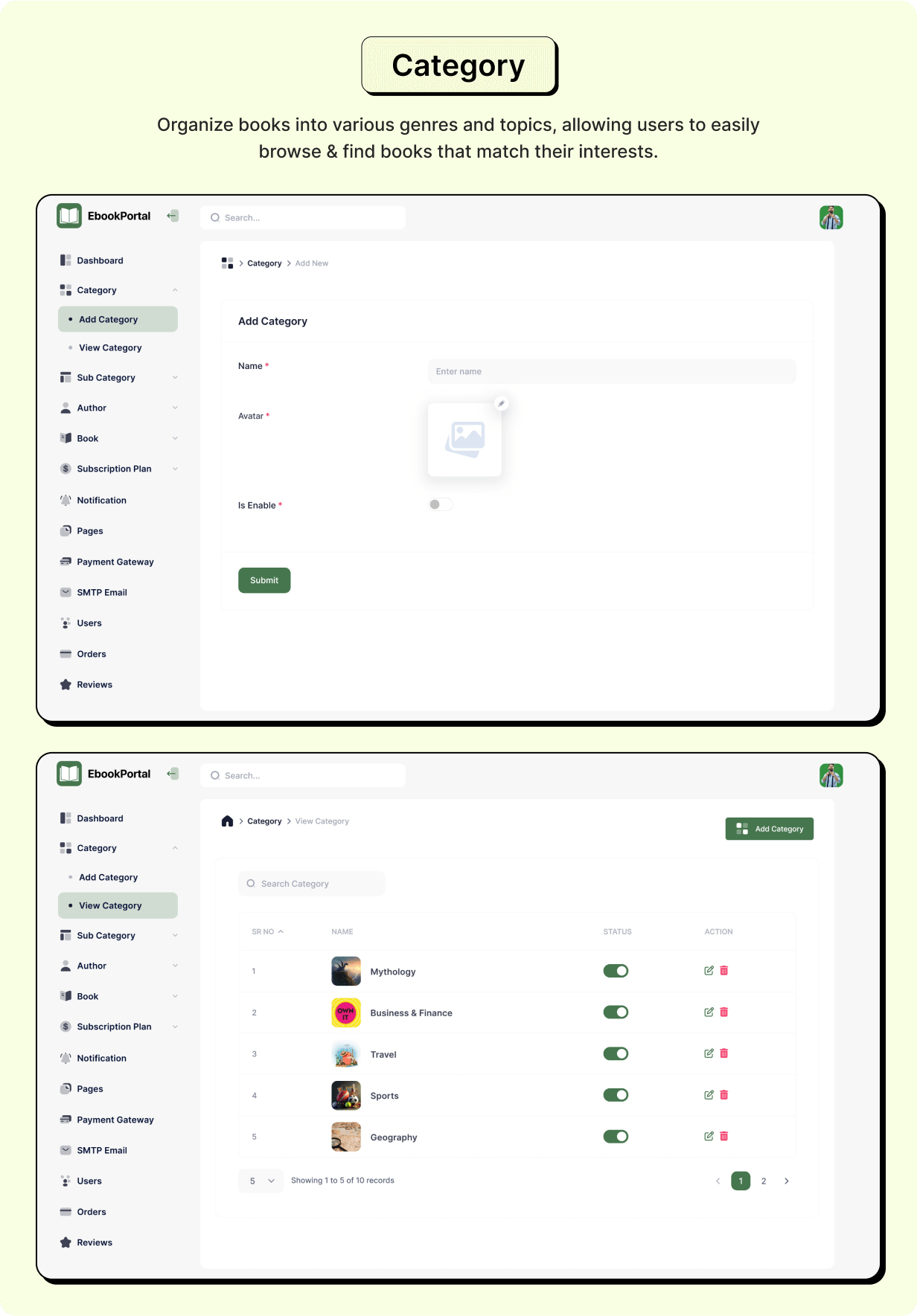Click the pencil icon on the avatar placeholder
The image size is (917, 1316).
click(x=501, y=404)
